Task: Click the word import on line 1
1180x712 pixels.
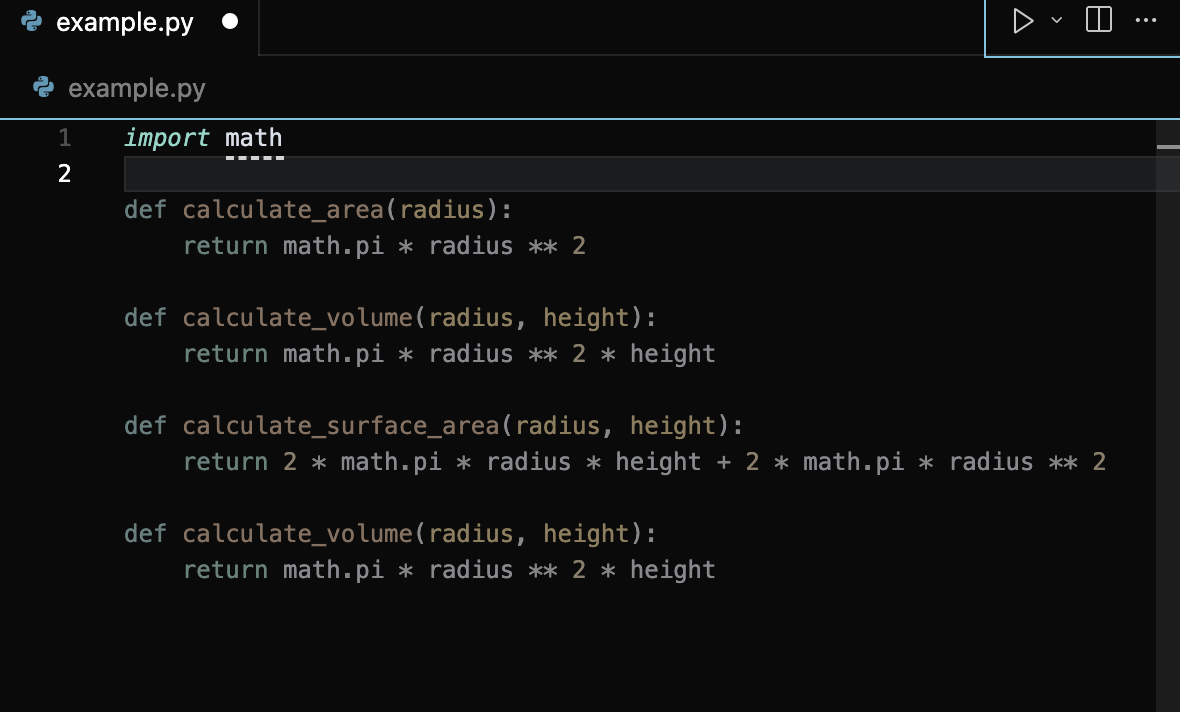Action: (166, 138)
